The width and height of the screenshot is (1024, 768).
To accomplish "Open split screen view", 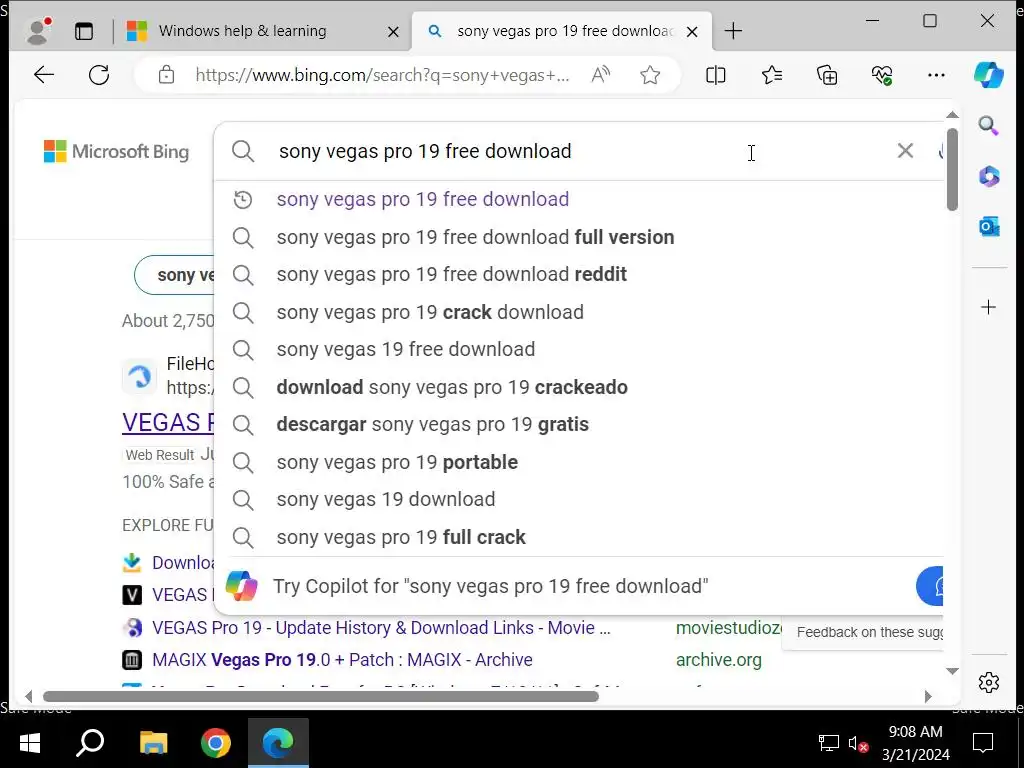I will coord(716,74).
